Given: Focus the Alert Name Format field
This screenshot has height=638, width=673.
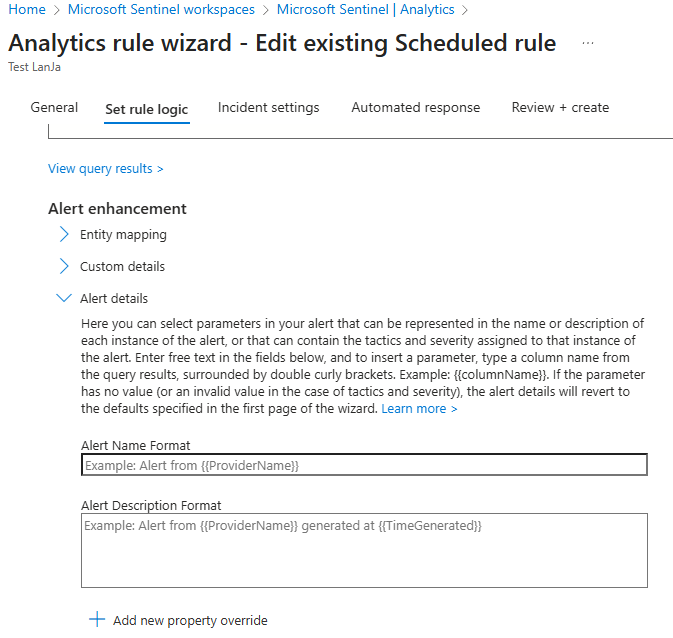Looking at the screenshot, I should (x=364, y=465).
